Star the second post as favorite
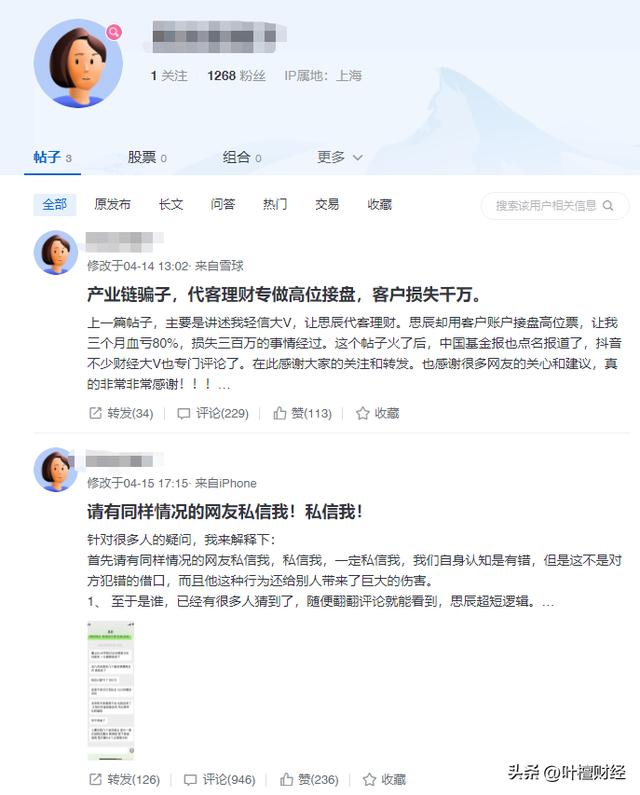640x795 pixels. (x=369, y=779)
